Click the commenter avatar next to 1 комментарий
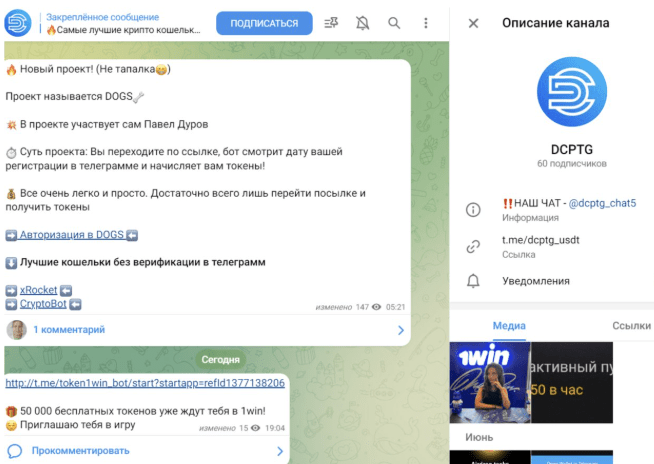 pos(17,329)
